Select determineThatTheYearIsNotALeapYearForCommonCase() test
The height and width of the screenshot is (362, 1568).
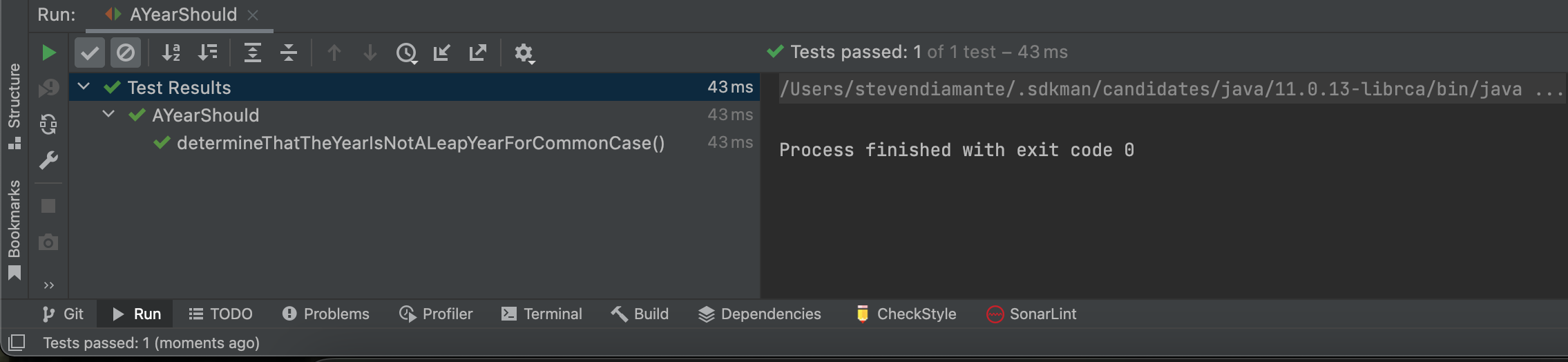pos(414,142)
